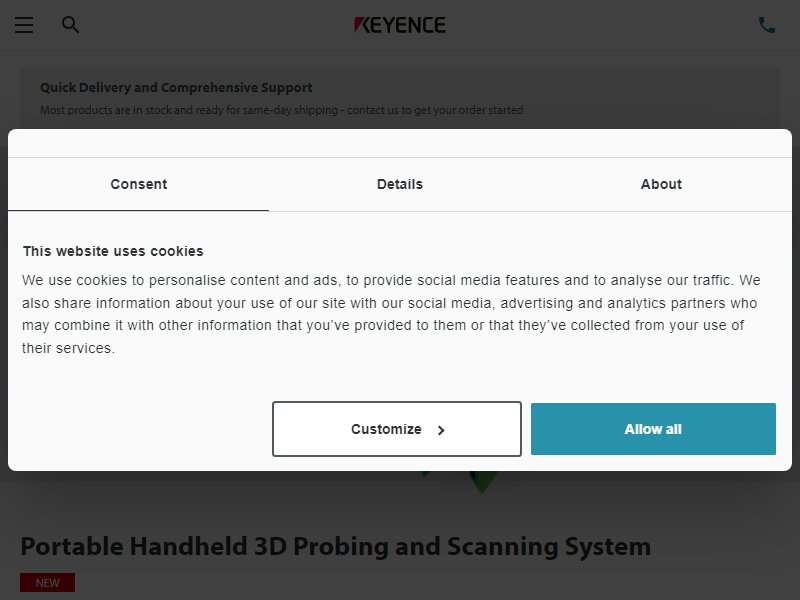This screenshot has height=600, width=800.
Task: Click the red slash in KEYENCE logo
Action: coord(359,23)
